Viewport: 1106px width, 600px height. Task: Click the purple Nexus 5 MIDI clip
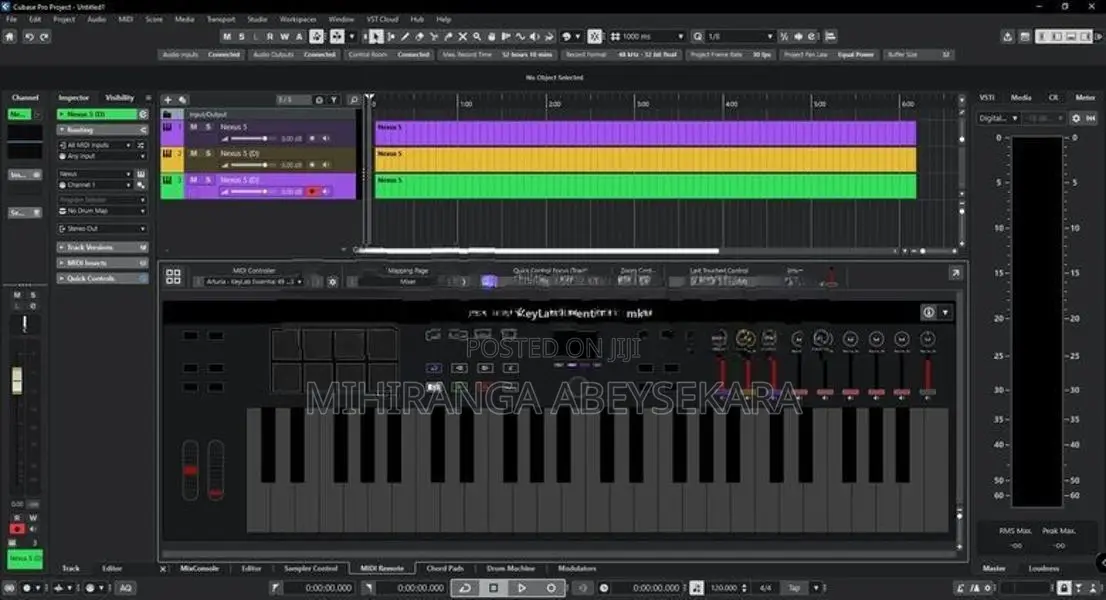pos(645,133)
